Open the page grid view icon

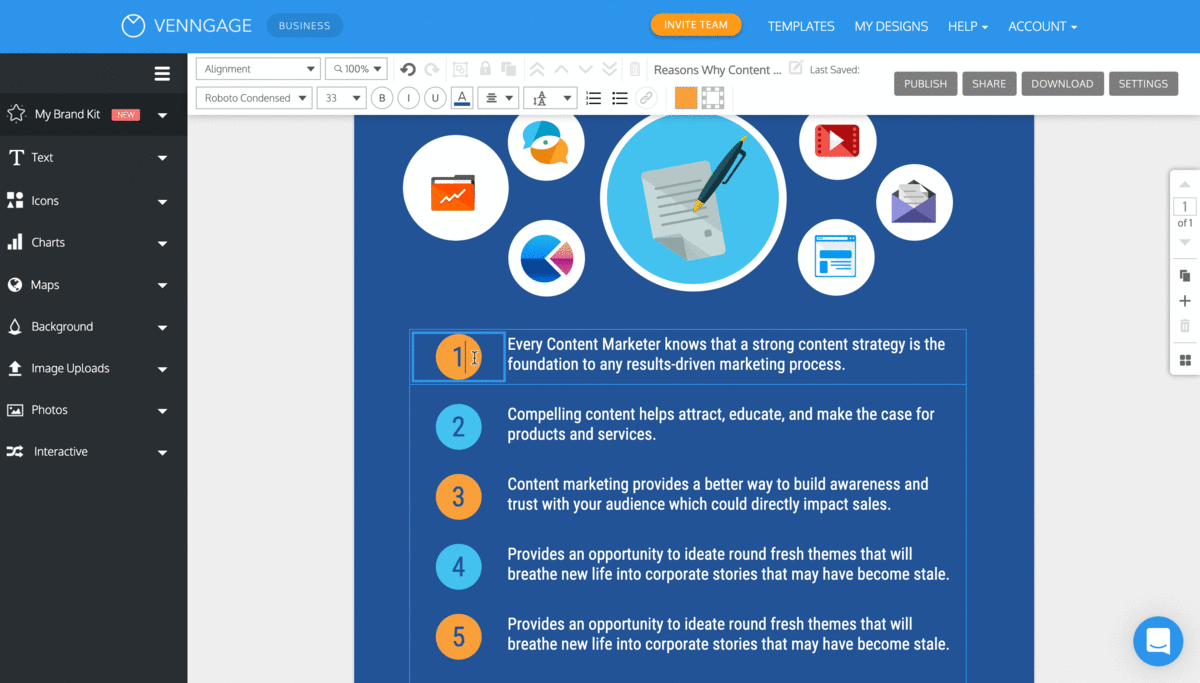coord(1185,360)
